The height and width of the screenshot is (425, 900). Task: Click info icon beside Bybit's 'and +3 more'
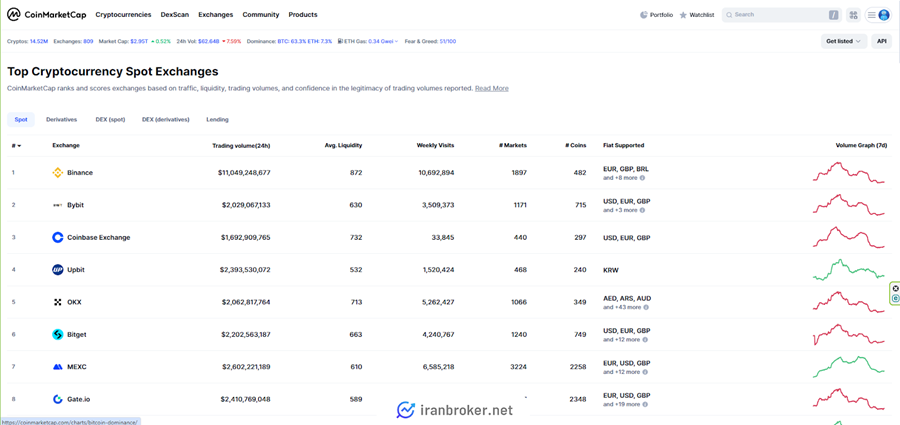(x=642, y=210)
